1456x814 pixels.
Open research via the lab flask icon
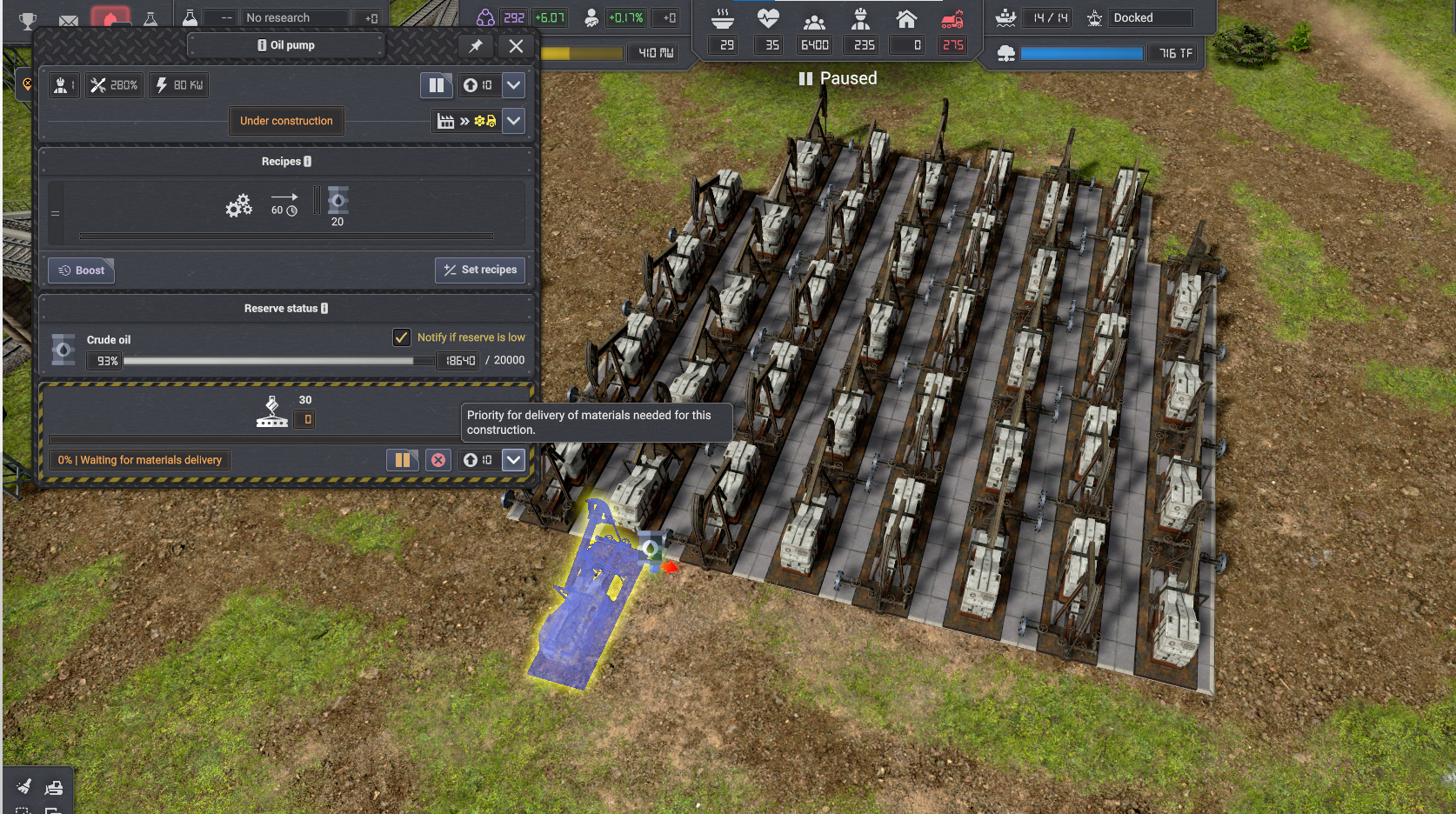190,17
